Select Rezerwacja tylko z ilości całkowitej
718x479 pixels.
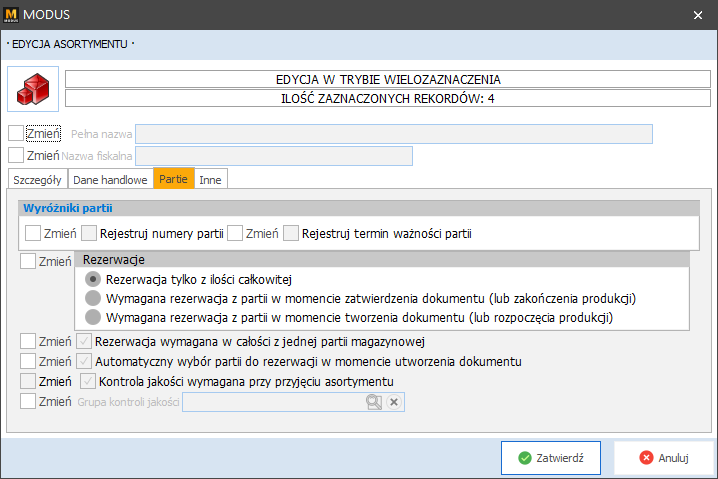coord(93,279)
